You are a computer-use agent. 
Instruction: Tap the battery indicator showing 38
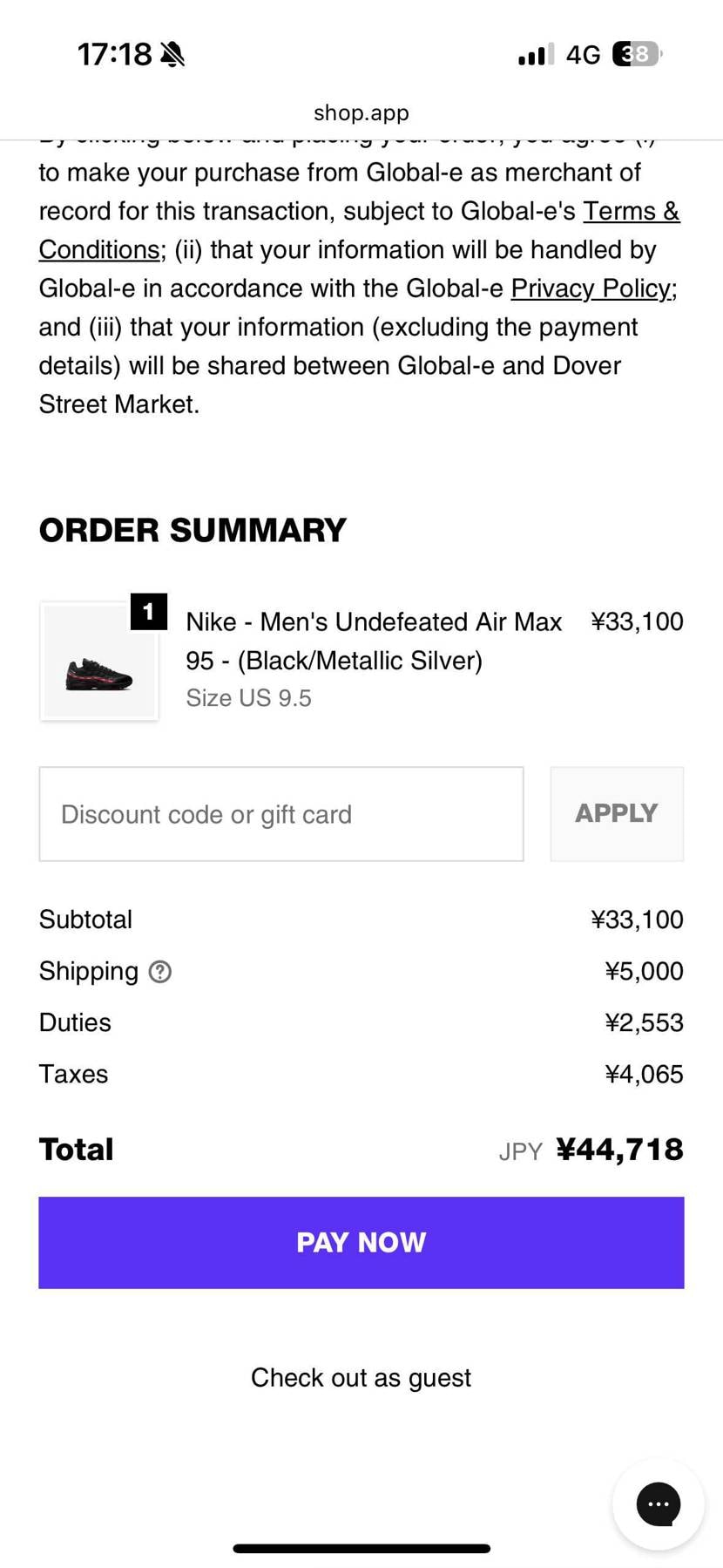tap(637, 55)
